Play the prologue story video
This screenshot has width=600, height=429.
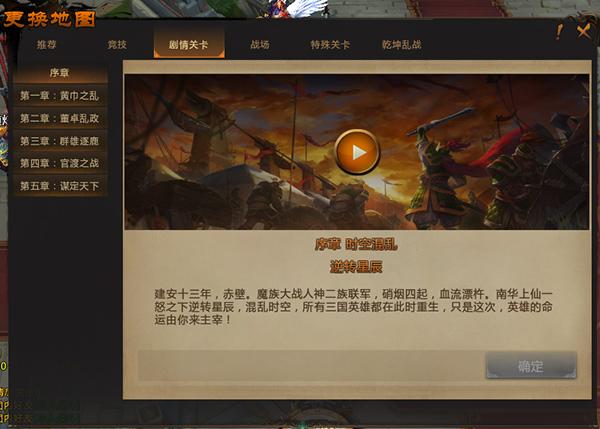[x=357, y=152]
